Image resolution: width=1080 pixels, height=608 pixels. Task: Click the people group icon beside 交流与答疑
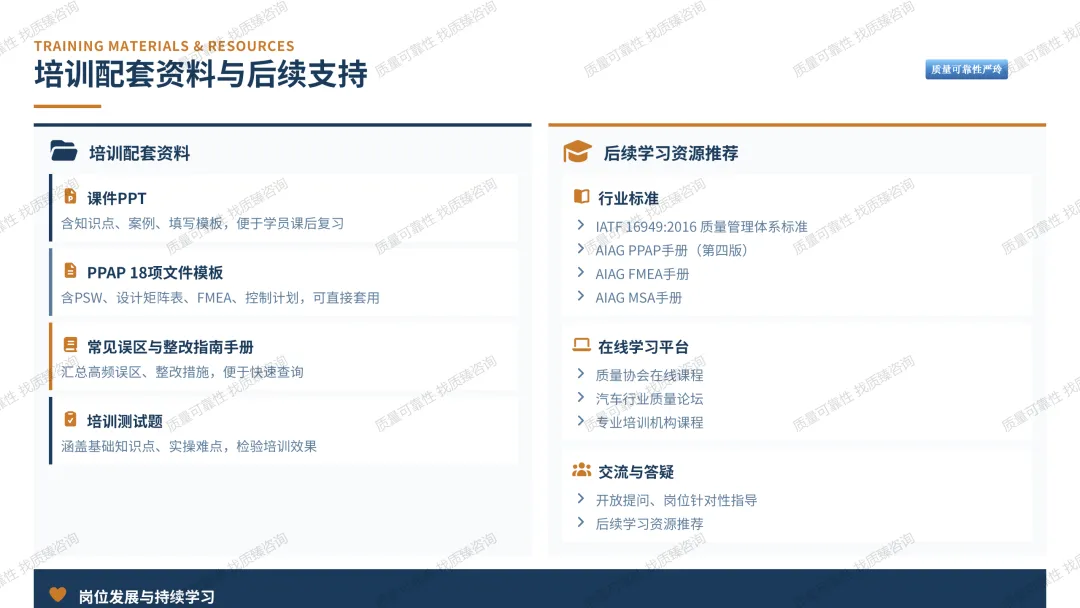pos(581,470)
